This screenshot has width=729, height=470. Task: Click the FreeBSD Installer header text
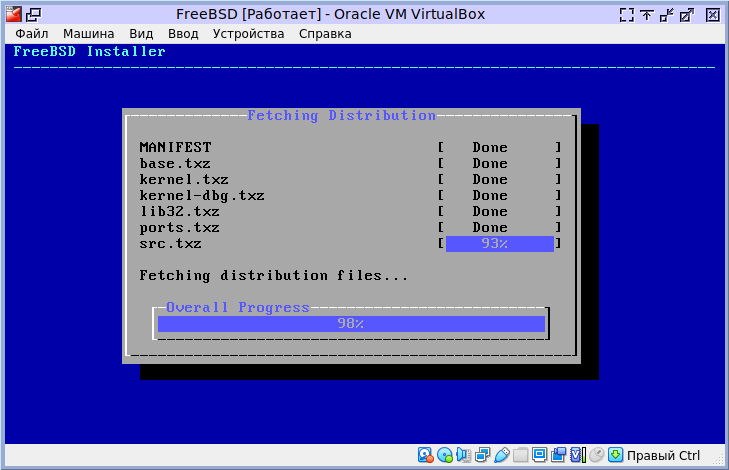coord(89,51)
